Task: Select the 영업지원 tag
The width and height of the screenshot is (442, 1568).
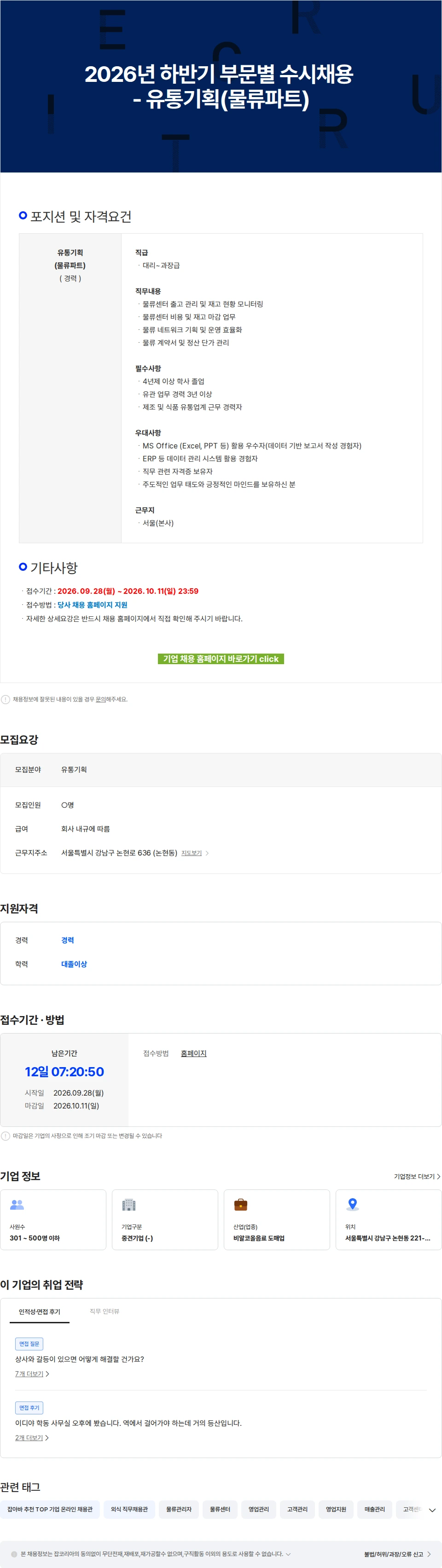Action: 336,1509
